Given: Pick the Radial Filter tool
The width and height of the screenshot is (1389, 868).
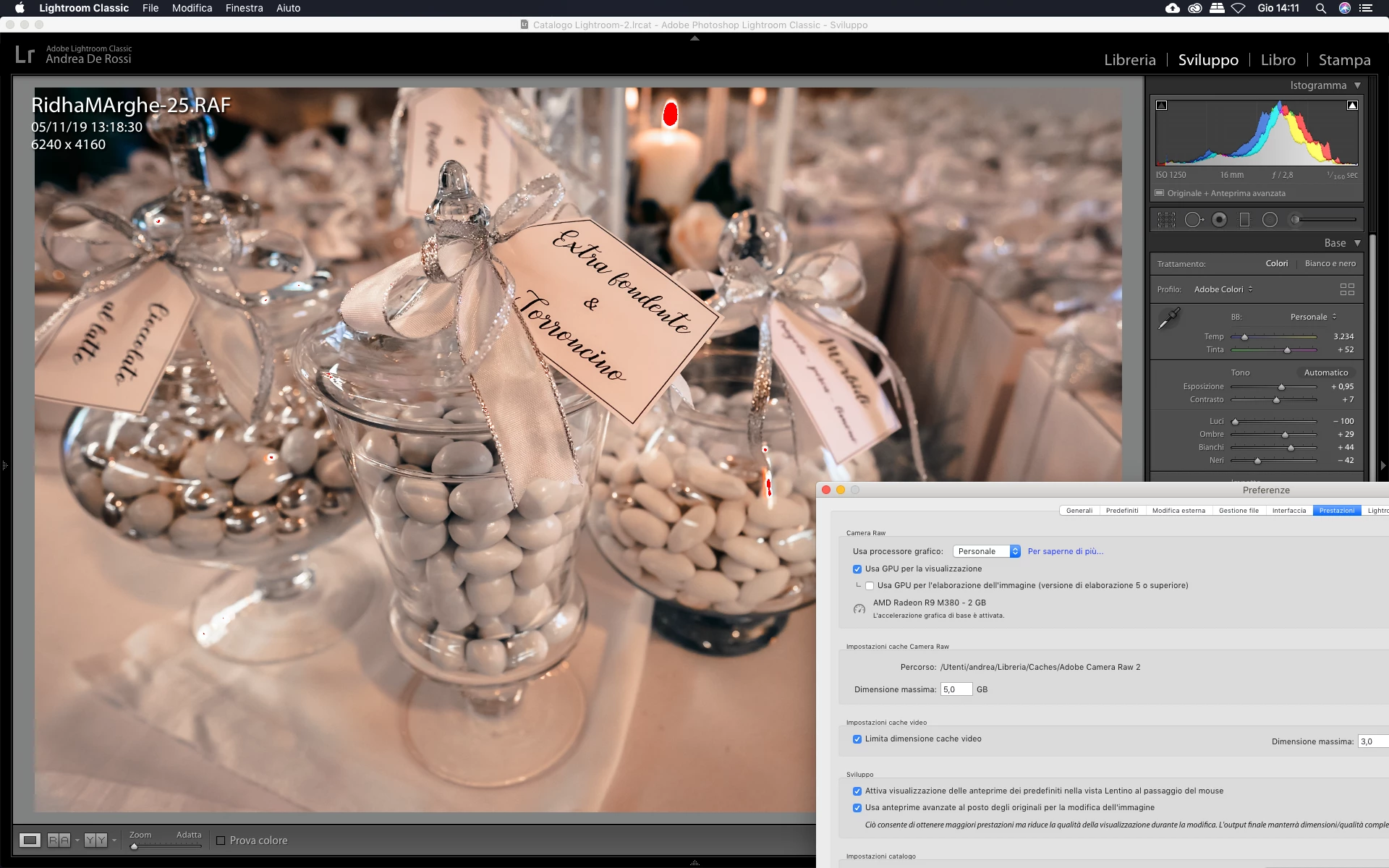Looking at the screenshot, I should pos(1270,220).
